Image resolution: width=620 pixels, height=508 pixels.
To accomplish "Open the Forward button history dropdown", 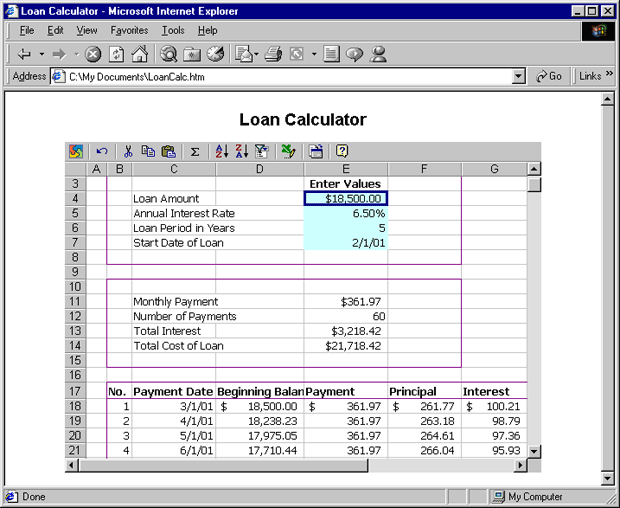I will 77,54.
